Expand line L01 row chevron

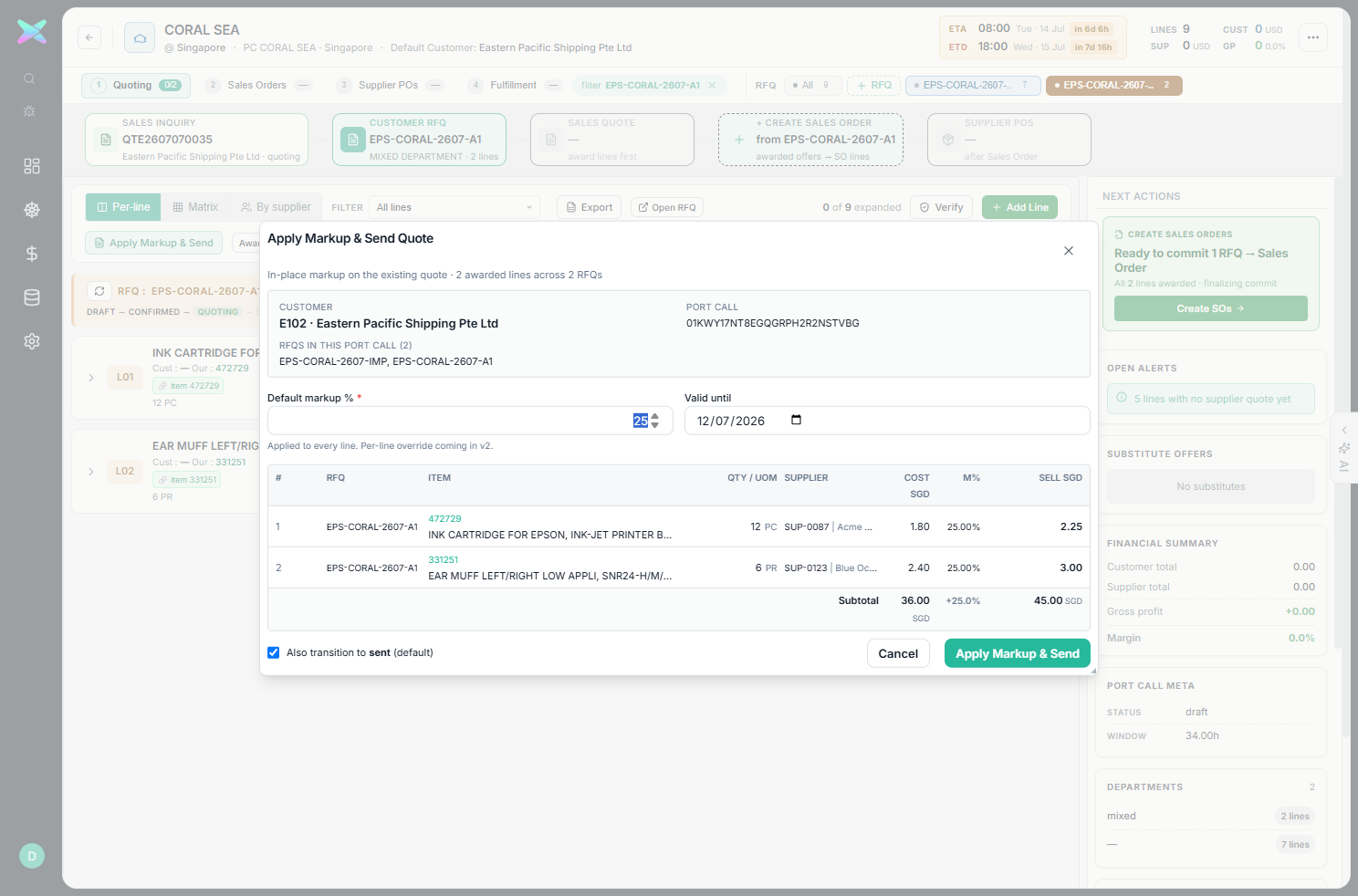coord(91,378)
